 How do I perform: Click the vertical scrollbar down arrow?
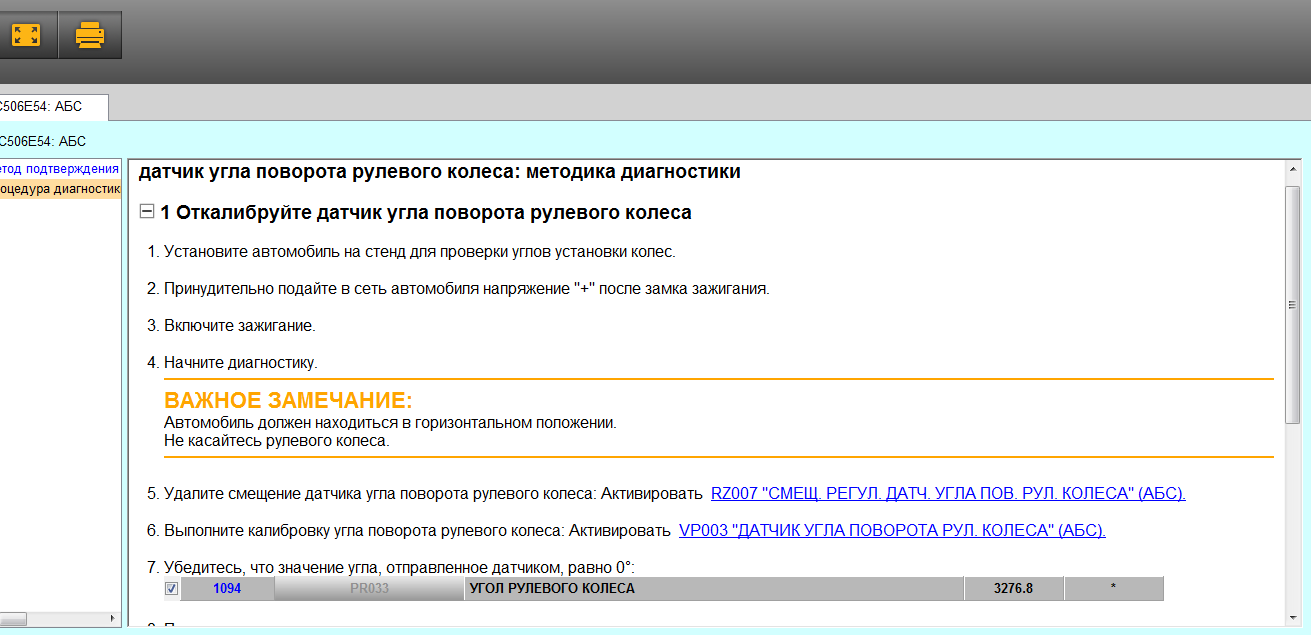(1292, 619)
